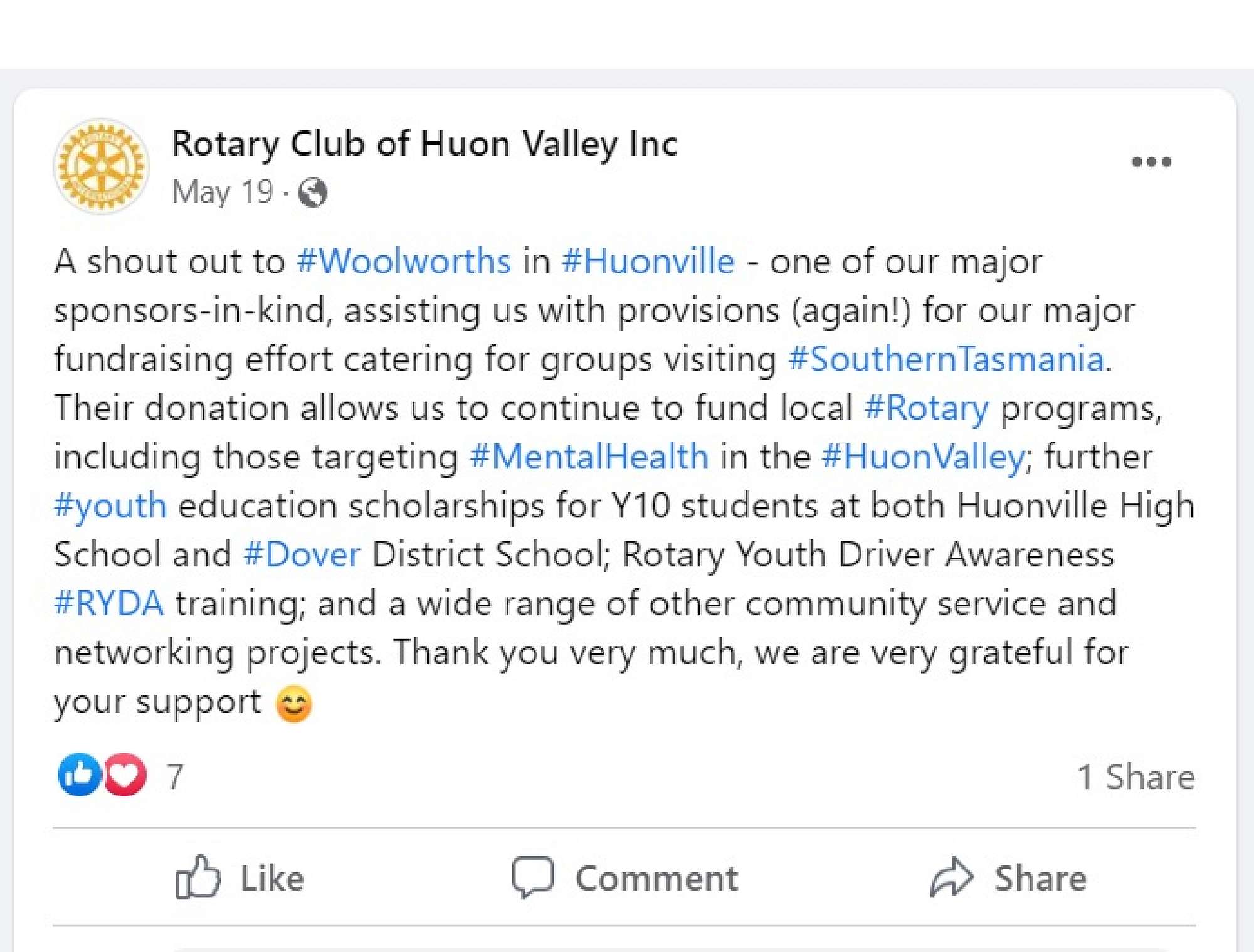Click the May 19 post timestamp
1254x952 pixels.
223,192
